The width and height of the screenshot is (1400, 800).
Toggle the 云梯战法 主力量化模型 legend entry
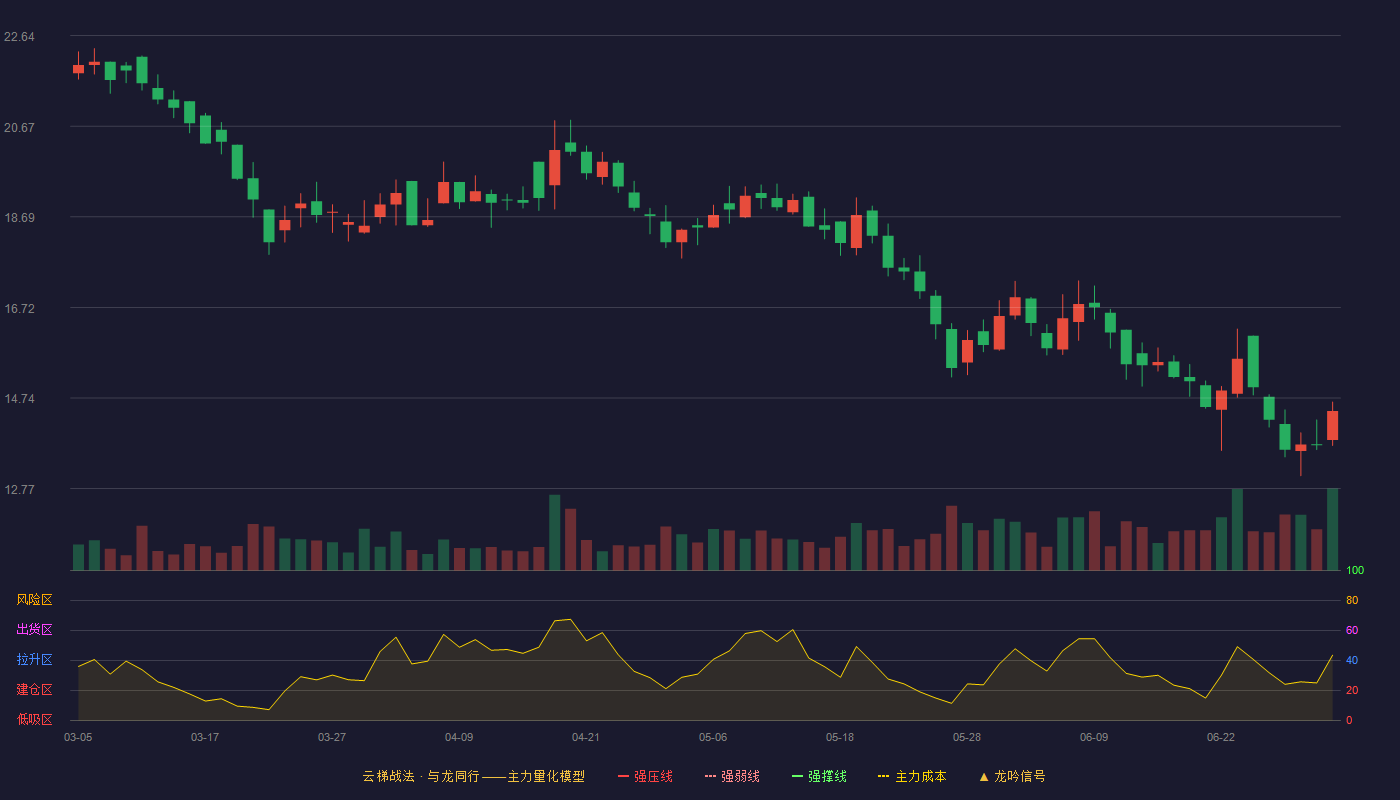(473, 776)
